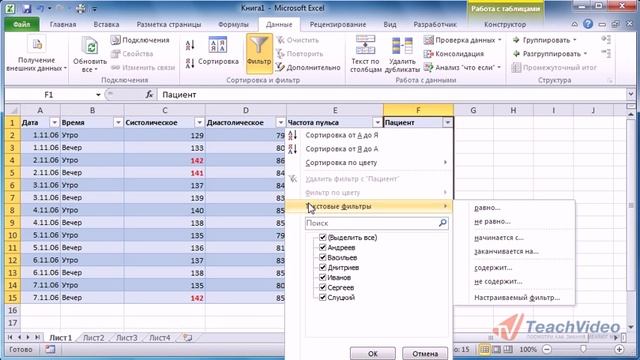Viewport: 640px width, 360px height.
Task: Switch to Page Layout view in status bar
Action: coord(496,349)
